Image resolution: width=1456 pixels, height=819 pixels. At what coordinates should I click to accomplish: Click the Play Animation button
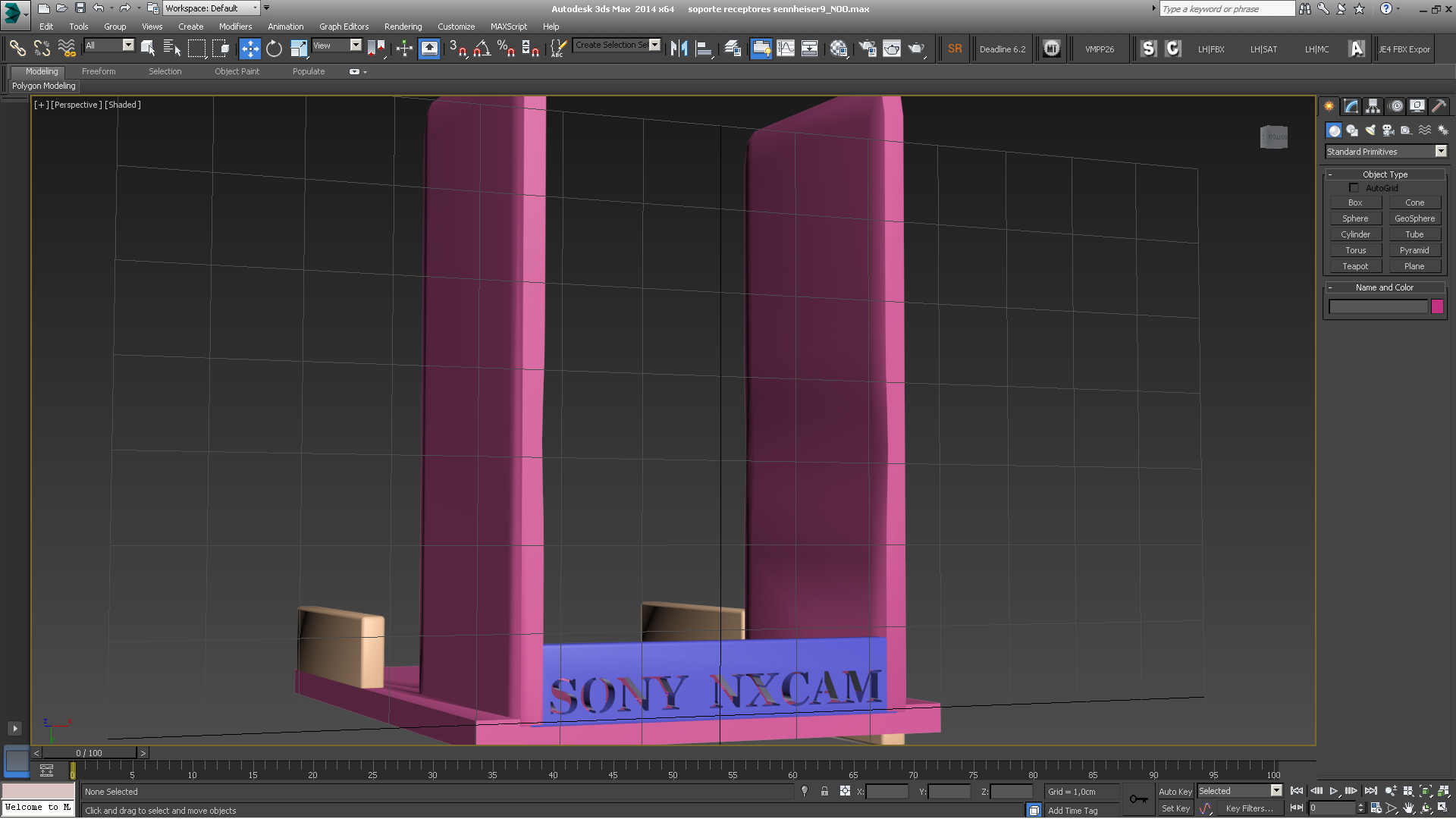[1333, 791]
